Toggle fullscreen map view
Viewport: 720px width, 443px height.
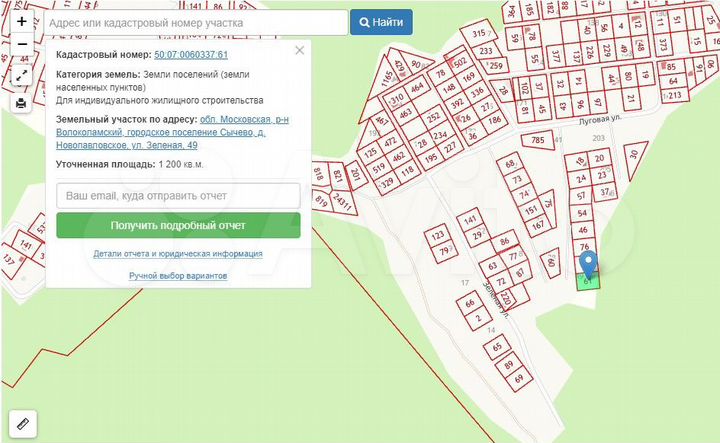pyautogui.click(x=22, y=76)
